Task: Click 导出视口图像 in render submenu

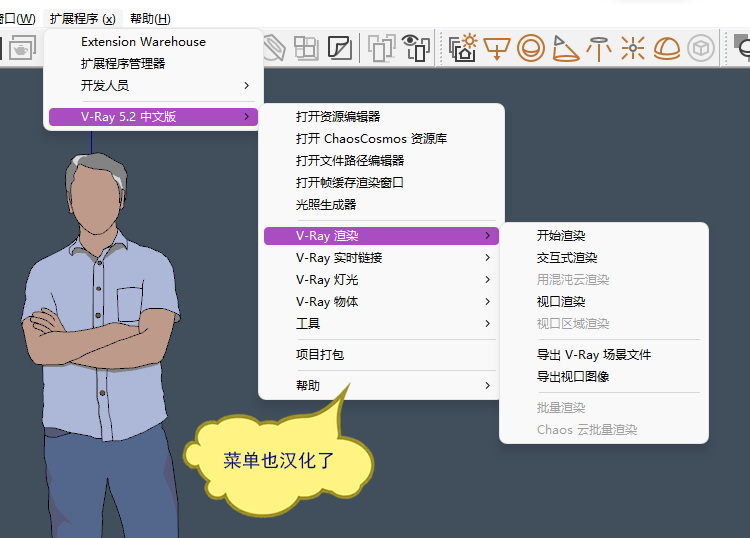Action: [604, 377]
